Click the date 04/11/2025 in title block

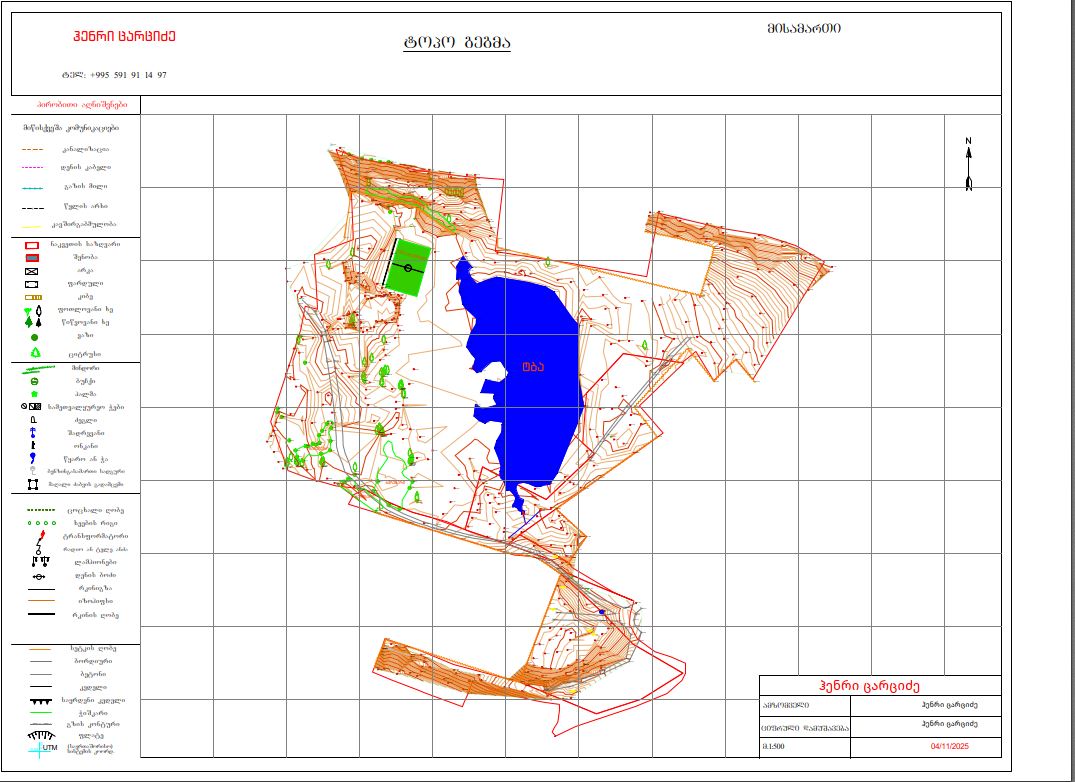(x=950, y=746)
